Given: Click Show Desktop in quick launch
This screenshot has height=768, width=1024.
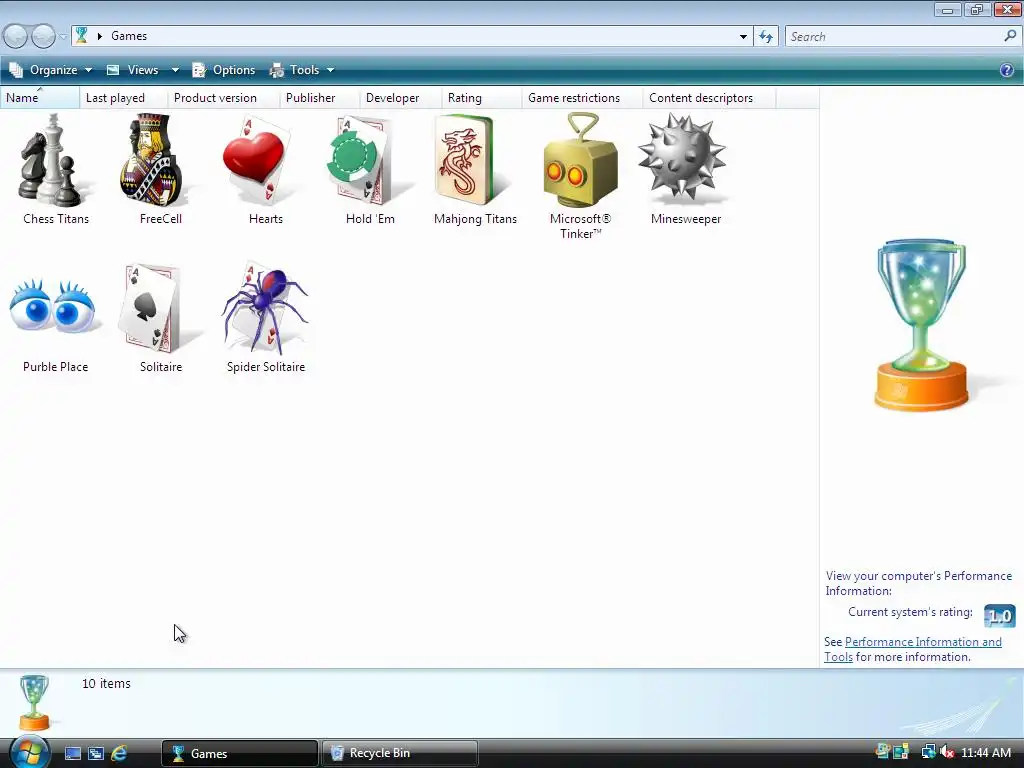Looking at the screenshot, I should (x=73, y=753).
